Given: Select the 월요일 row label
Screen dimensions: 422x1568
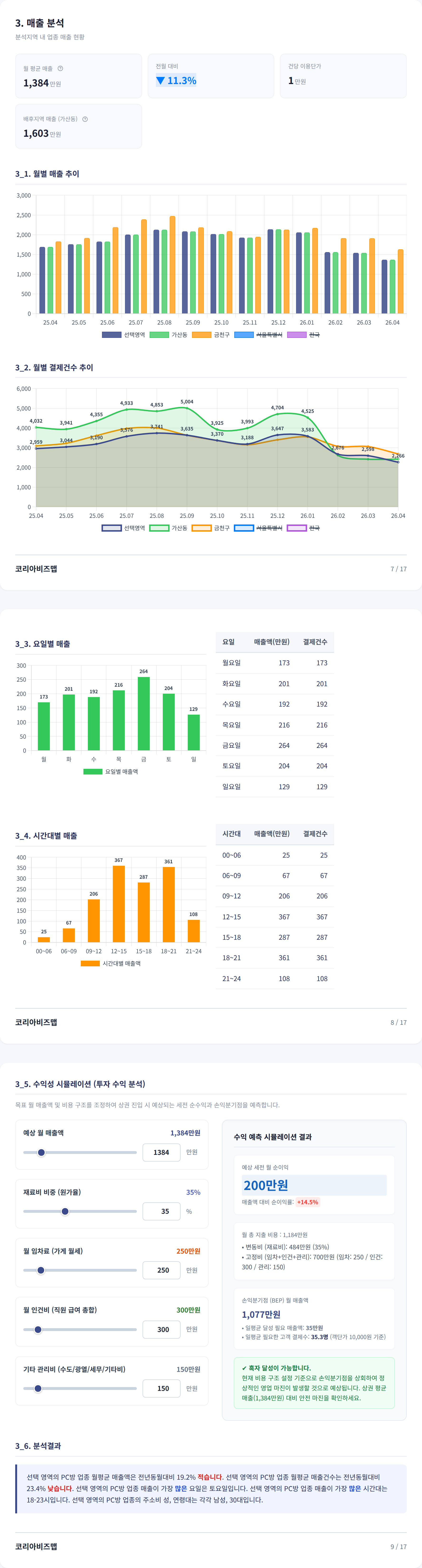Looking at the screenshot, I should pos(231,663).
